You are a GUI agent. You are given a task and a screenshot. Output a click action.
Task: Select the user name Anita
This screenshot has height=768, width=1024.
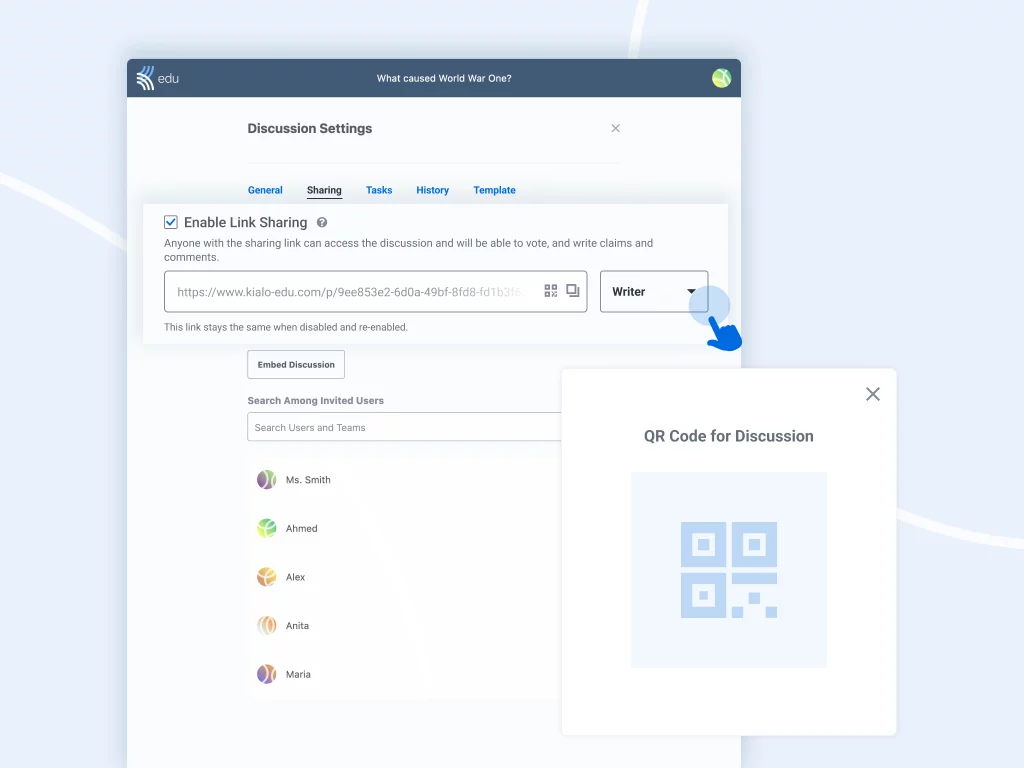297,626
